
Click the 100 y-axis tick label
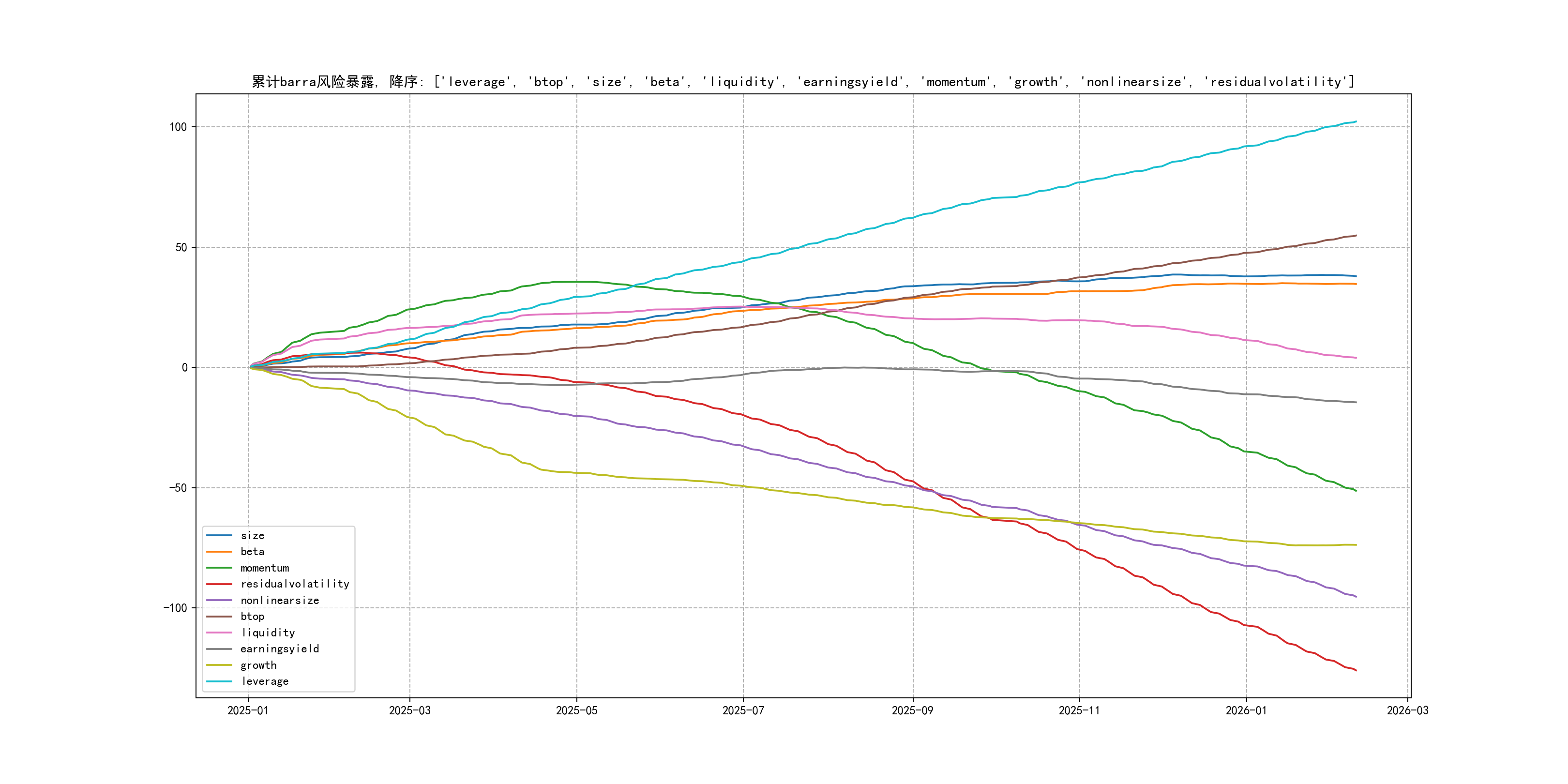(x=178, y=127)
